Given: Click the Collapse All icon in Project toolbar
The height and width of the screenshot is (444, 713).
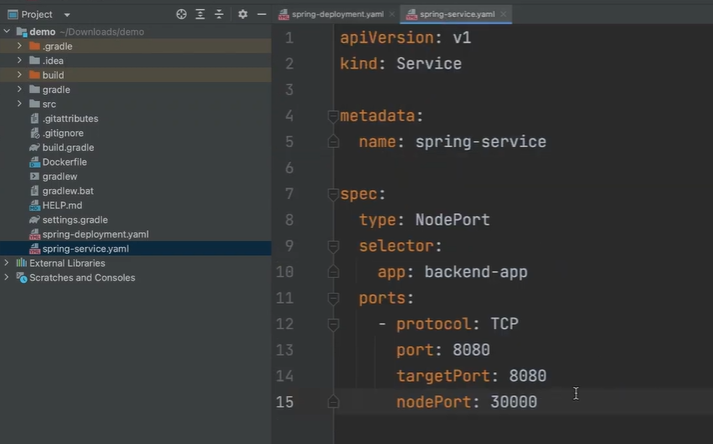Looking at the screenshot, I should click(x=219, y=15).
